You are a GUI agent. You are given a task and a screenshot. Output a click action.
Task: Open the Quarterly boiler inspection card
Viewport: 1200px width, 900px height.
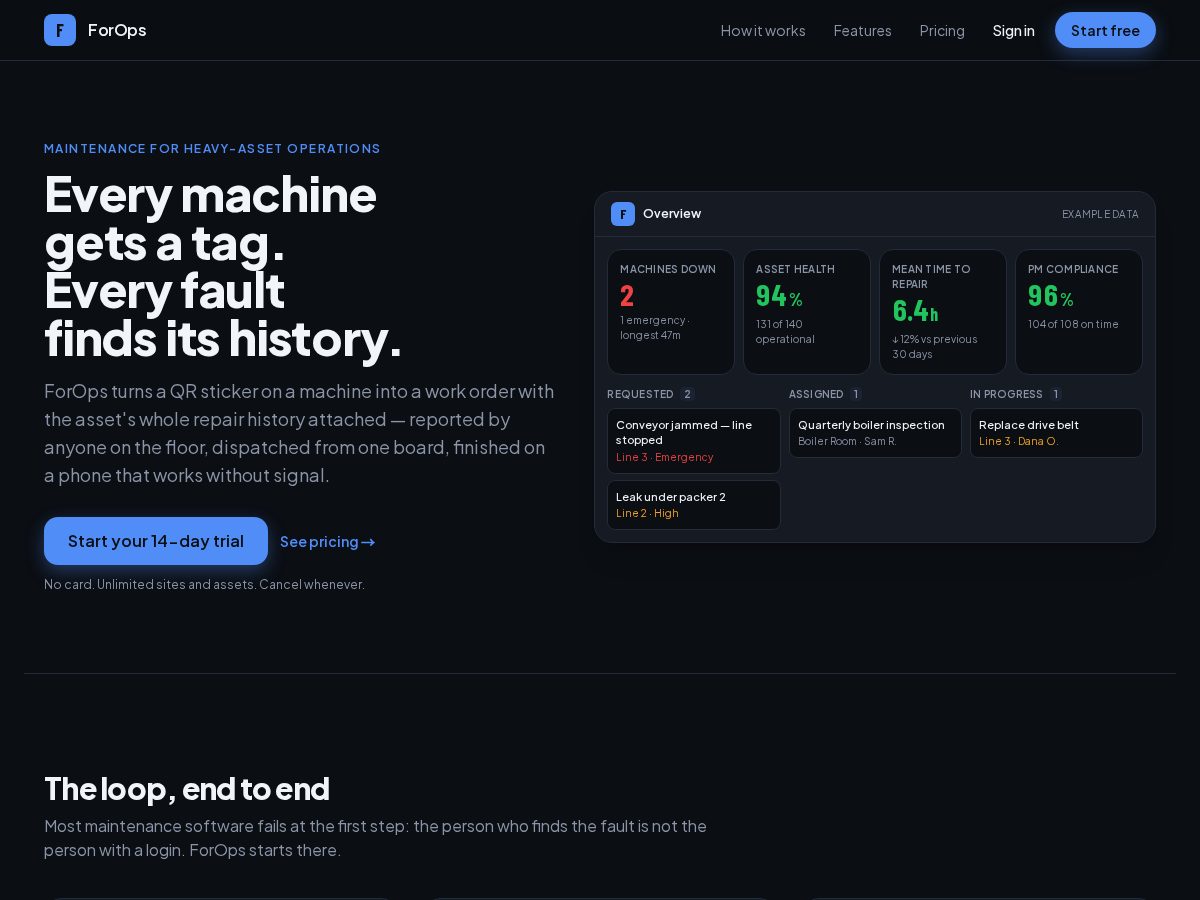point(875,433)
